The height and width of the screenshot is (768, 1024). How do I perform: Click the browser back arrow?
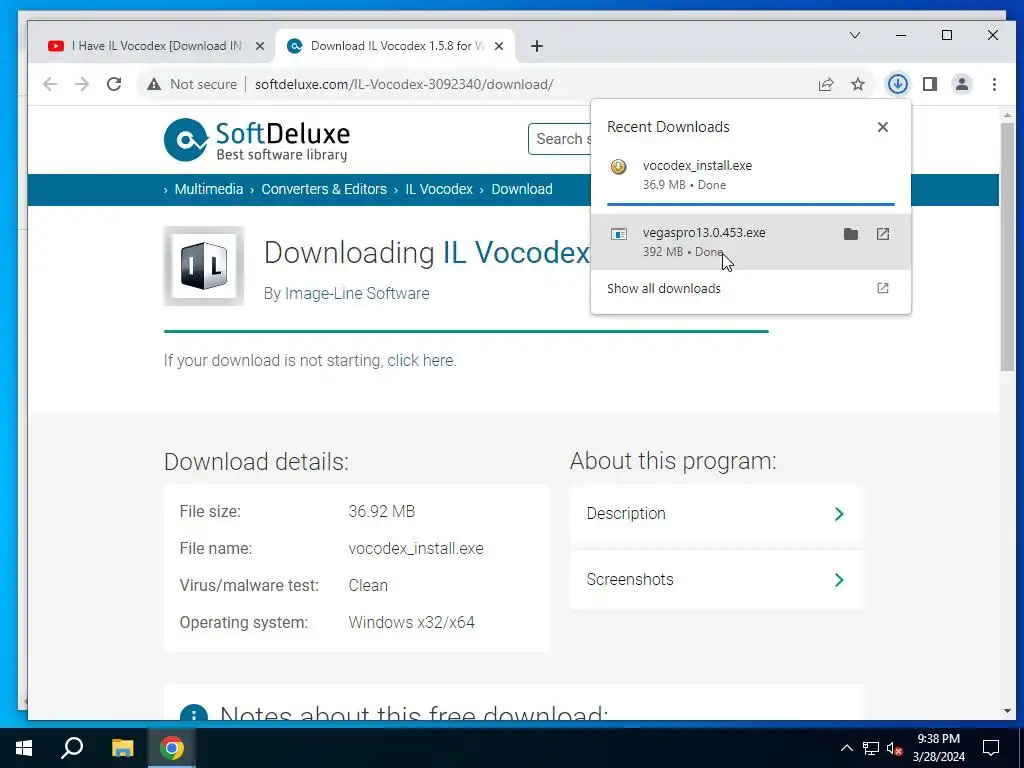50,84
